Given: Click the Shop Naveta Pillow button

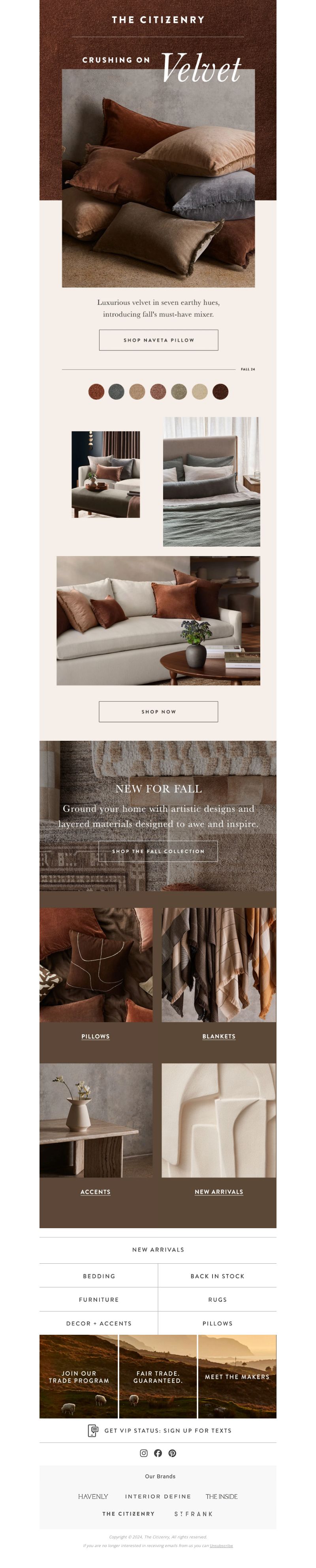Looking at the screenshot, I should click(x=158, y=340).
